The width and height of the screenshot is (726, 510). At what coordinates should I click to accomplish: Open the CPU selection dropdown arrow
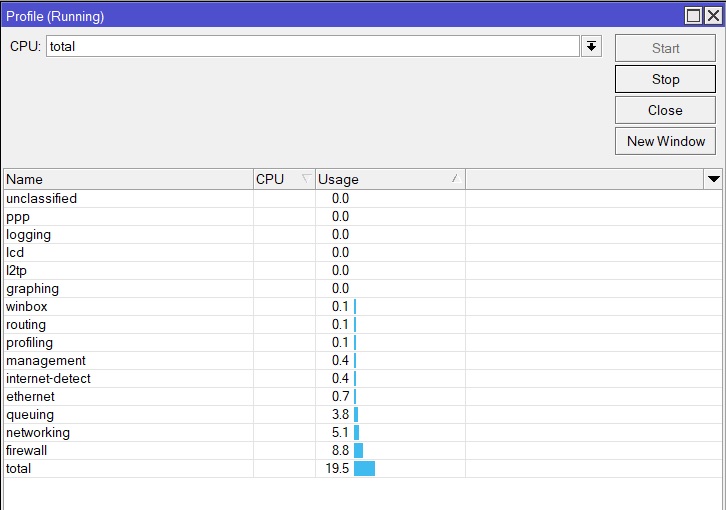591,46
